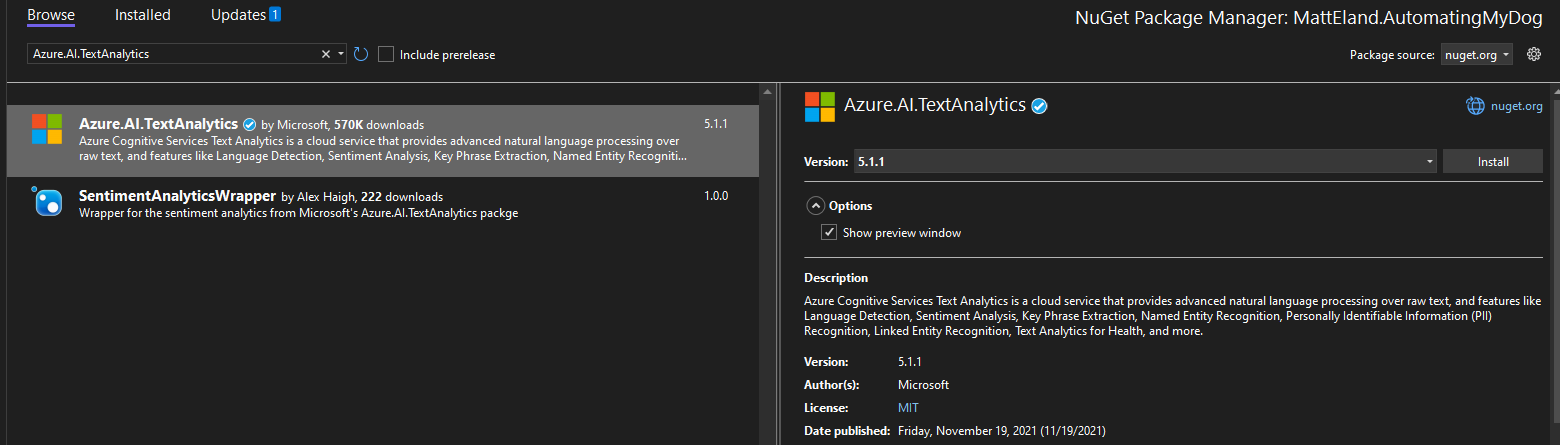The width and height of the screenshot is (1560, 445).
Task: Click the Description heading
Action: [836, 278]
